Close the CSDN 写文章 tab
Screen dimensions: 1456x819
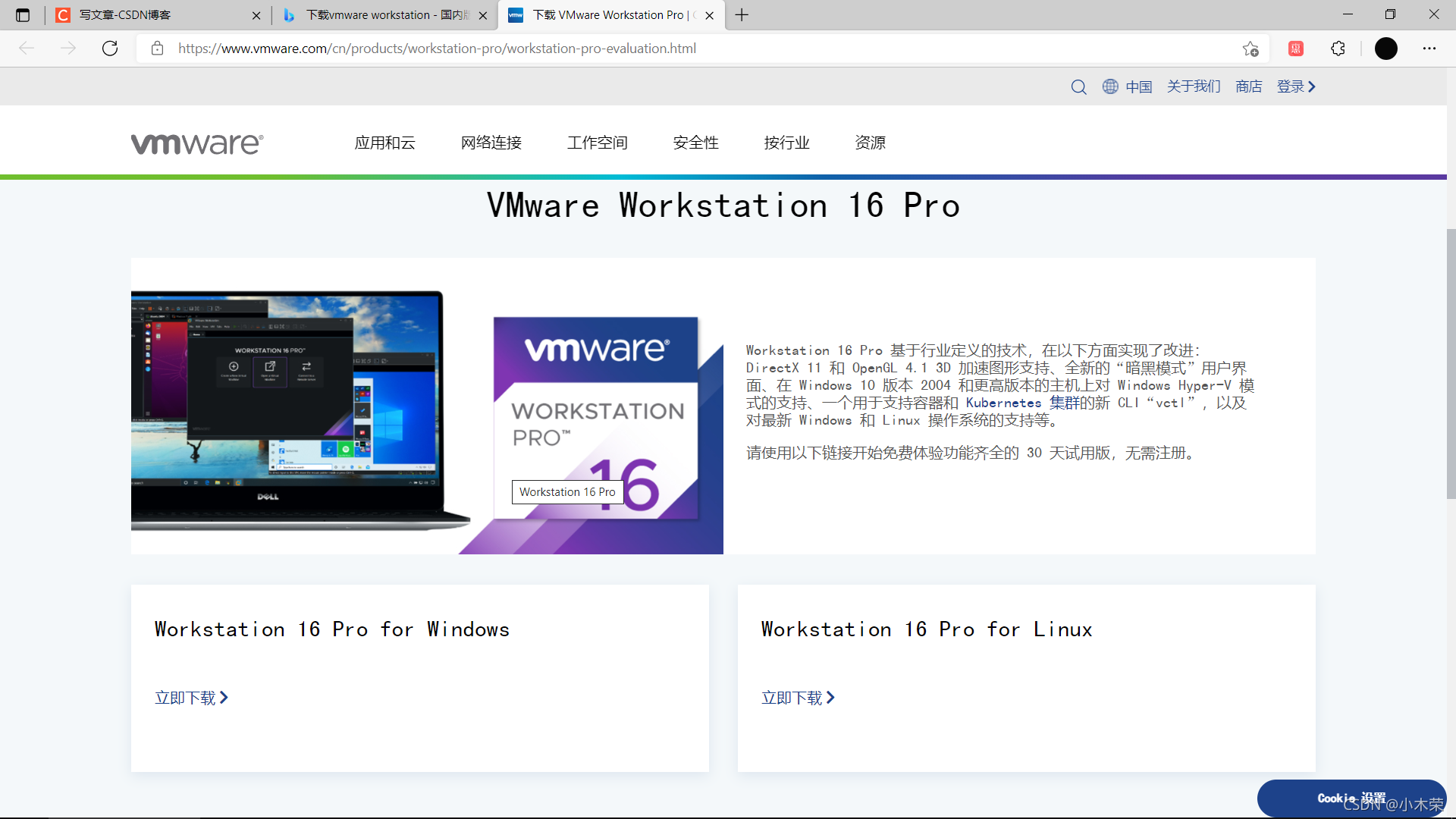click(x=256, y=15)
